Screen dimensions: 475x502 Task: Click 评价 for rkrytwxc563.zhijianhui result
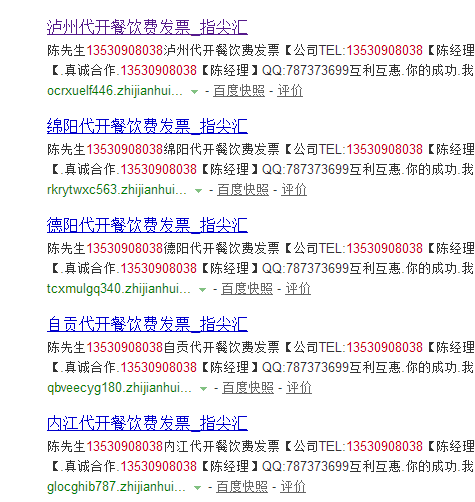(294, 190)
